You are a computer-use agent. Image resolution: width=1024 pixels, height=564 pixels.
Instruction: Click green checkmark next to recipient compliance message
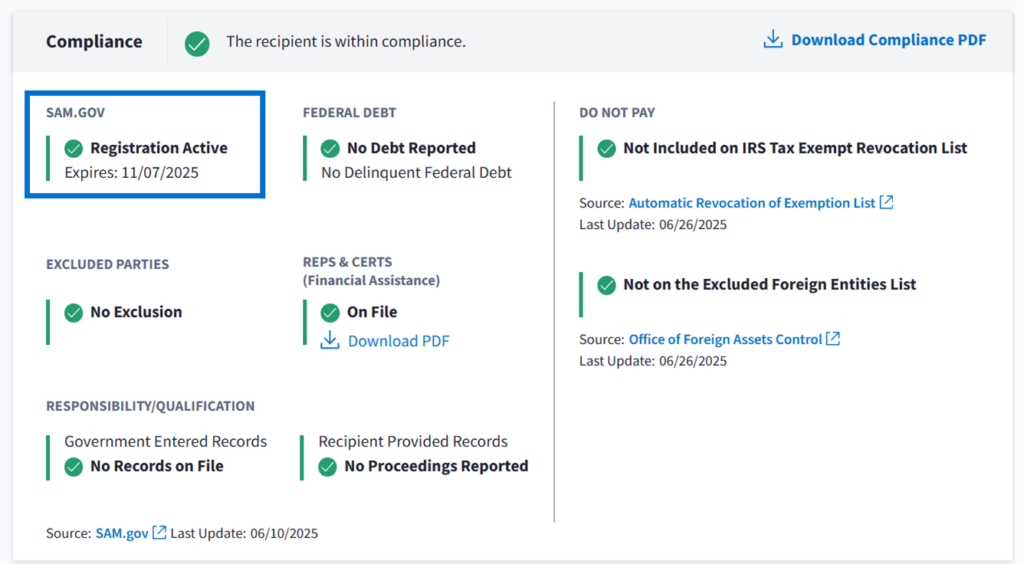(x=197, y=43)
